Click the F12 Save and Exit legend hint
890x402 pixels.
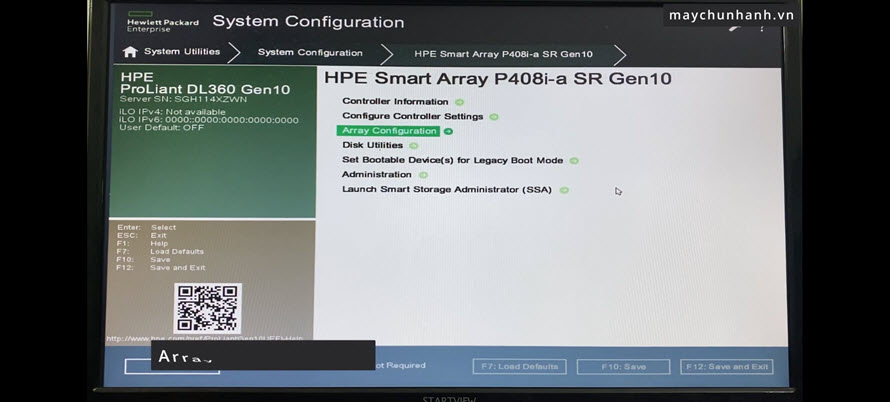click(x=161, y=267)
